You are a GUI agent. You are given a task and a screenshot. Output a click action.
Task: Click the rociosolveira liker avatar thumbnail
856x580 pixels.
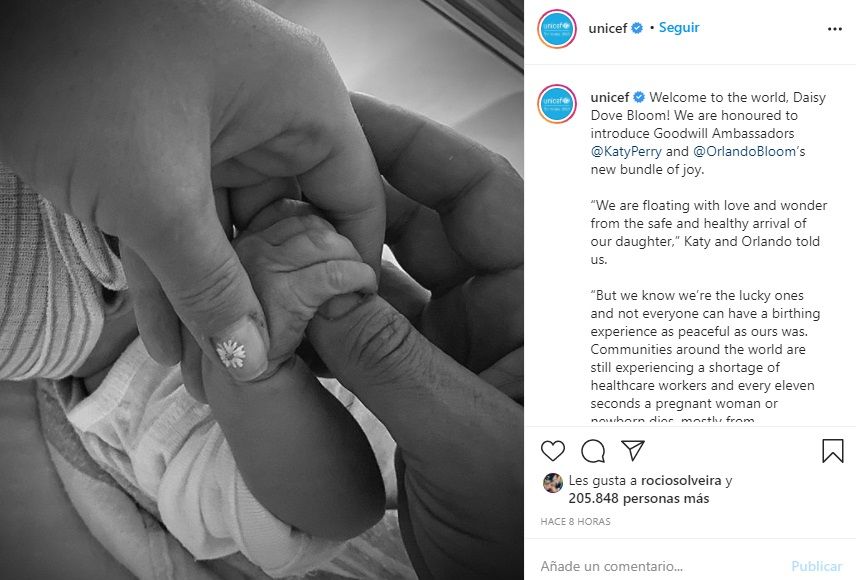point(552,483)
